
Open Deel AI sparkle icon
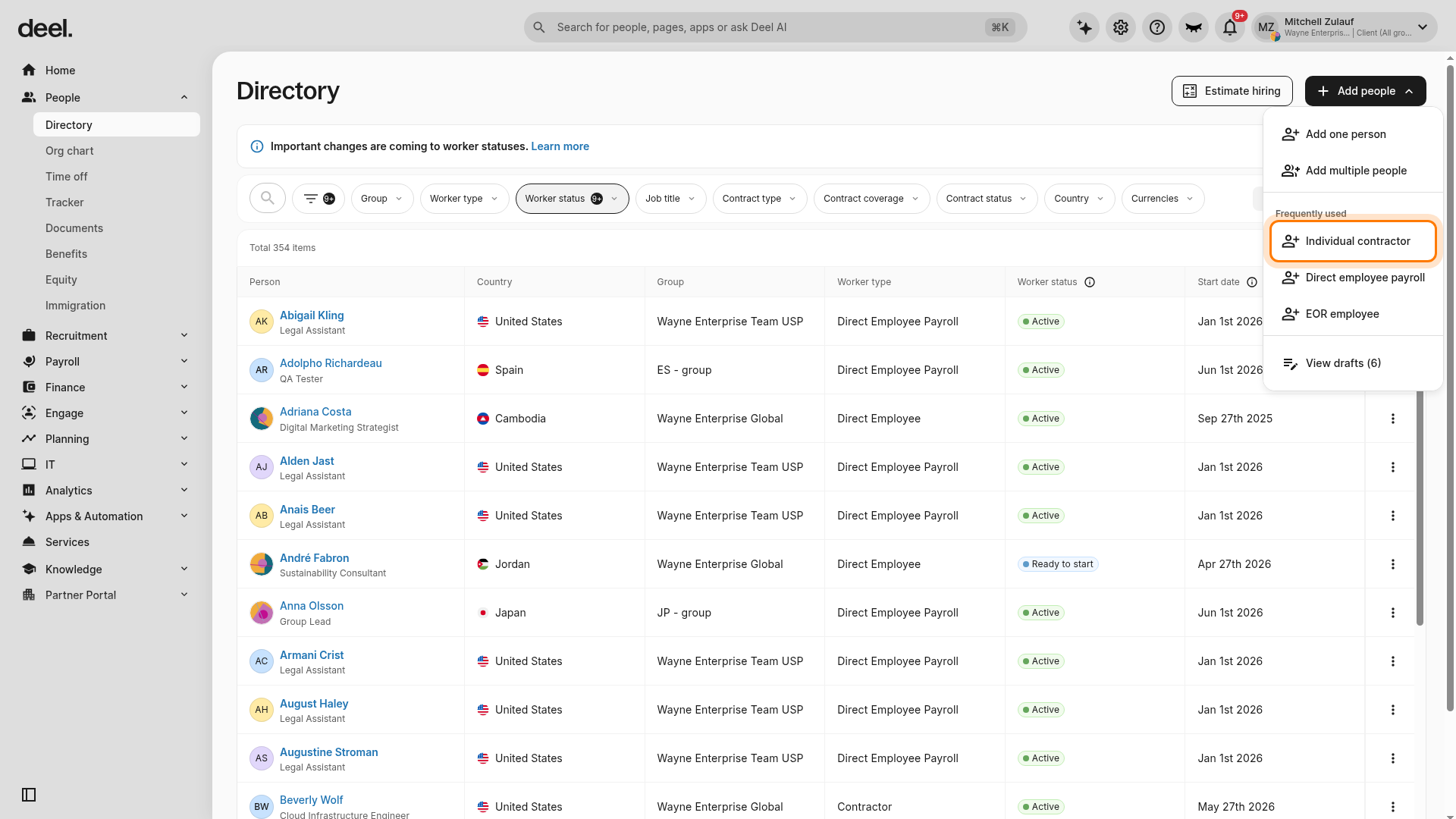click(1084, 27)
